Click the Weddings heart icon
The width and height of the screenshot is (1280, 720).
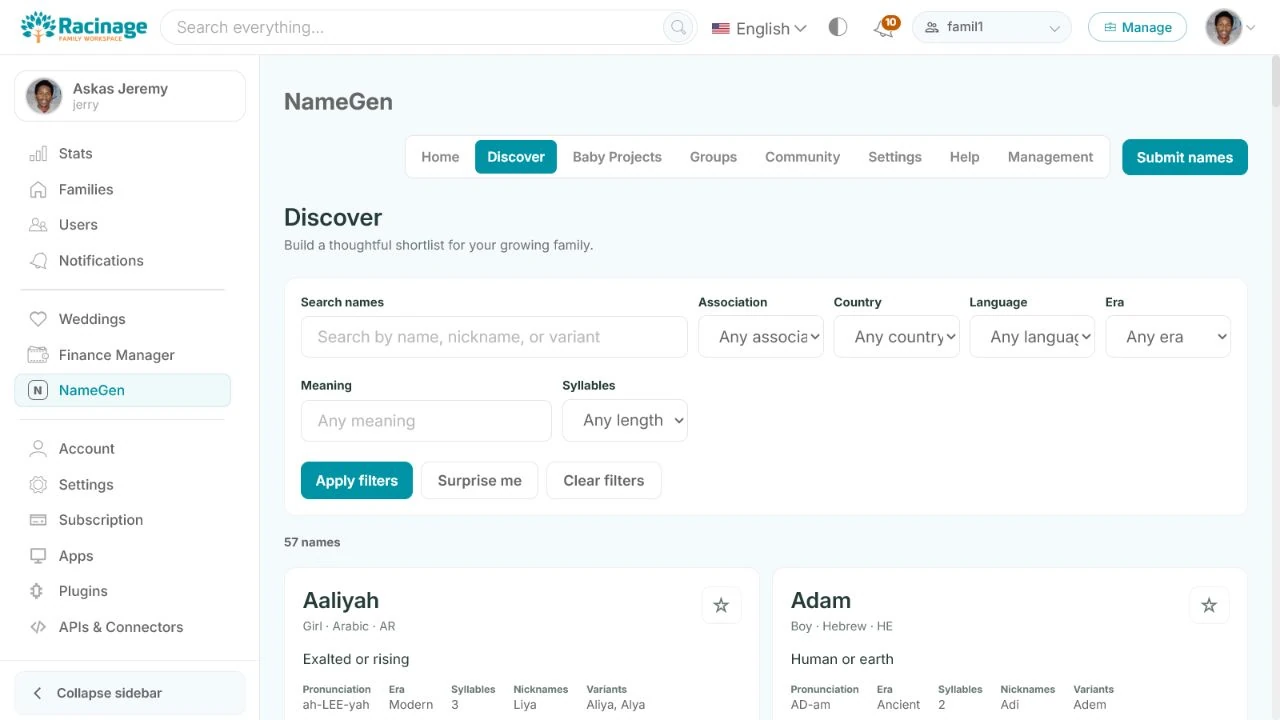(38, 319)
